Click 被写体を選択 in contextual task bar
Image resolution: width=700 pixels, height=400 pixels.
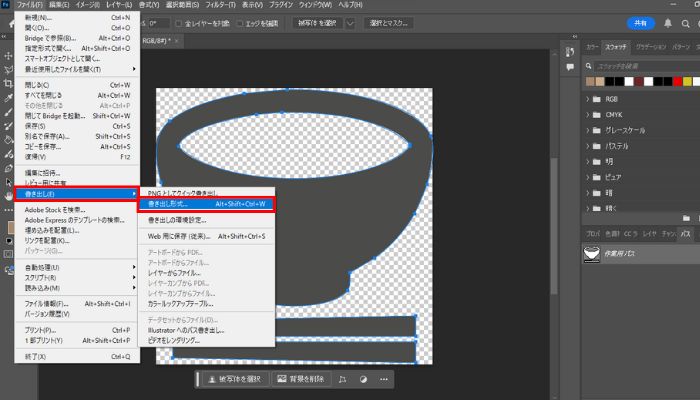click(x=235, y=379)
